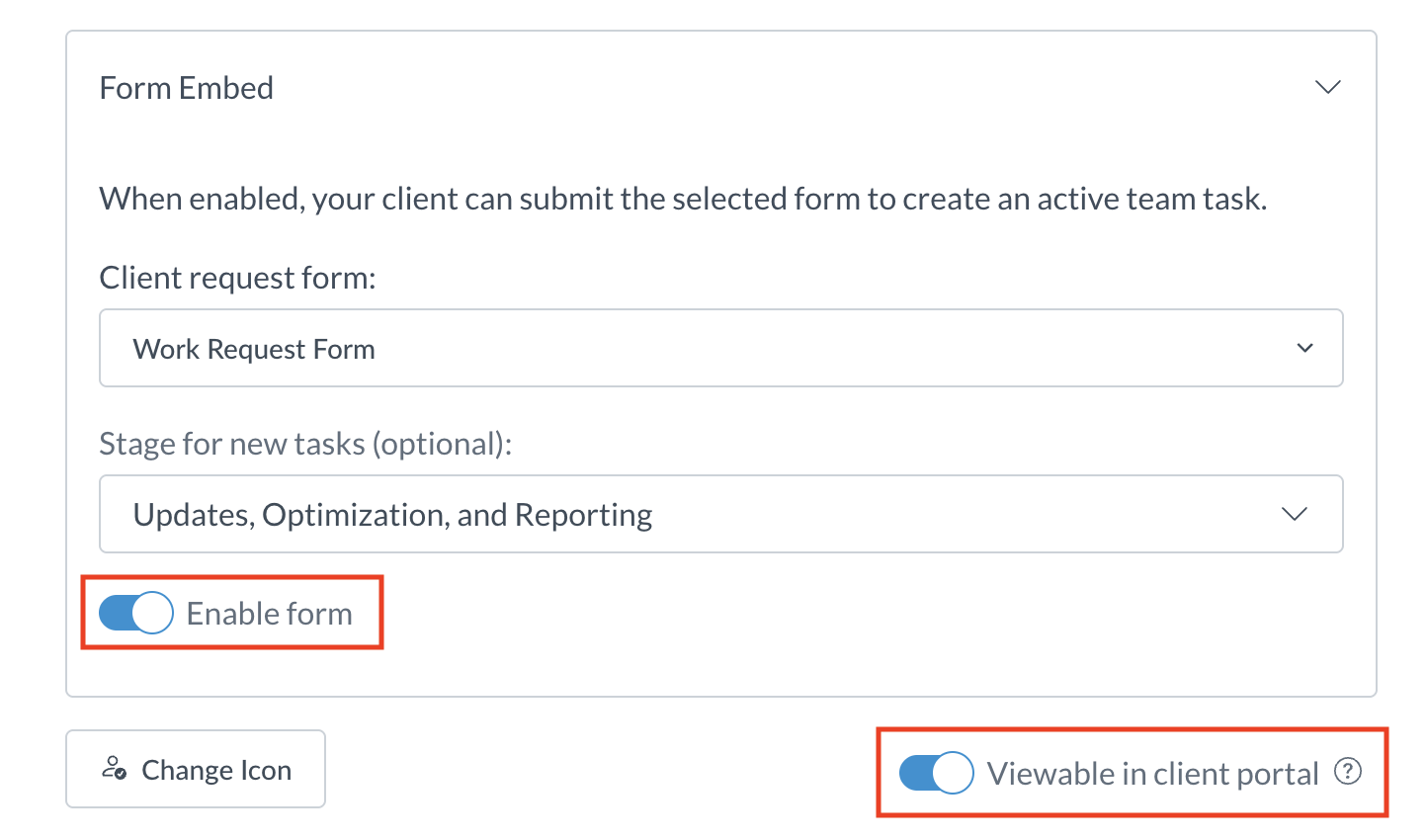Click the Viewable in client portal label
The height and width of the screenshot is (840, 1427).
click(1152, 773)
